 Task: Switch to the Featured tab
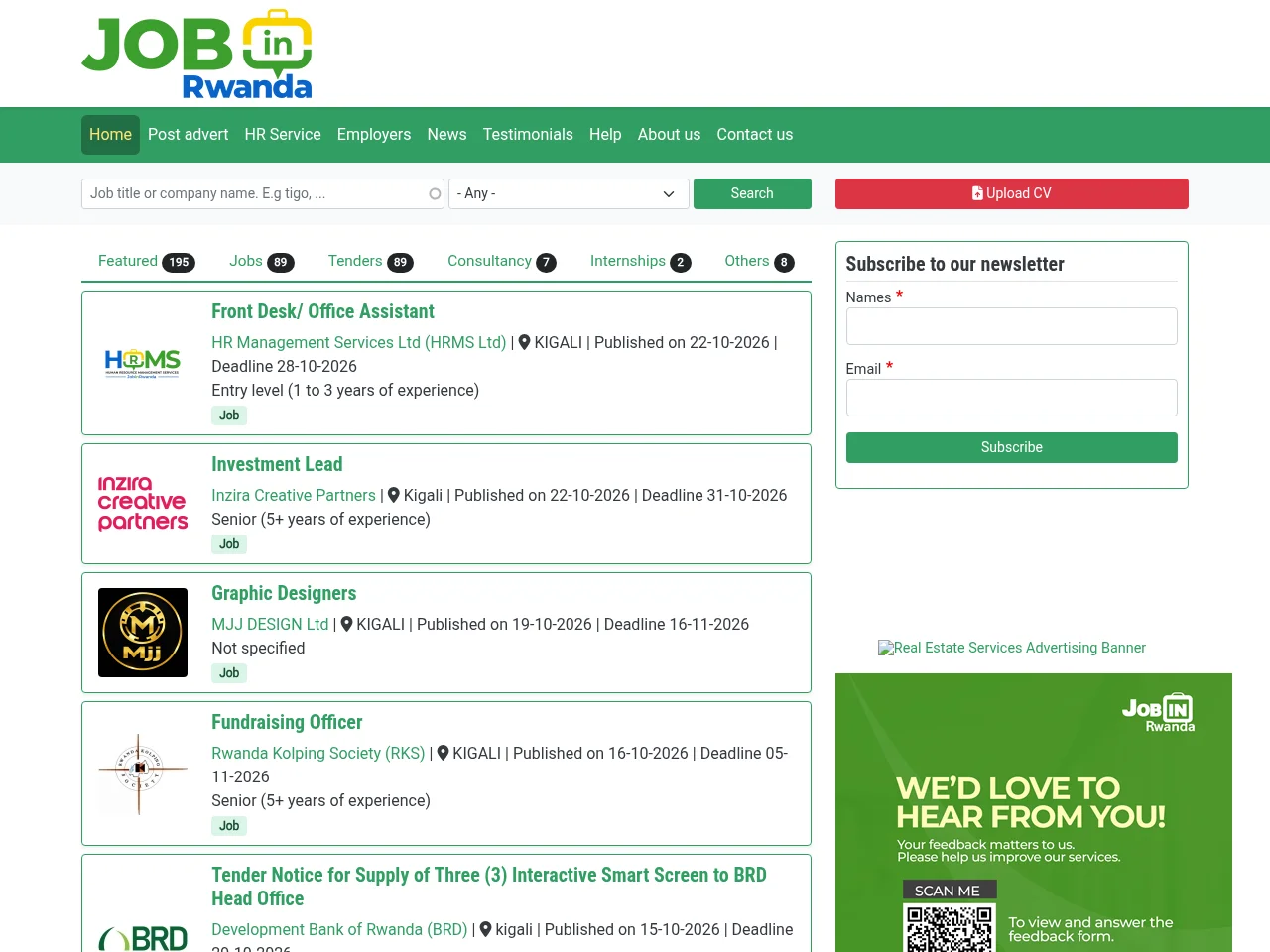point(147,262)
